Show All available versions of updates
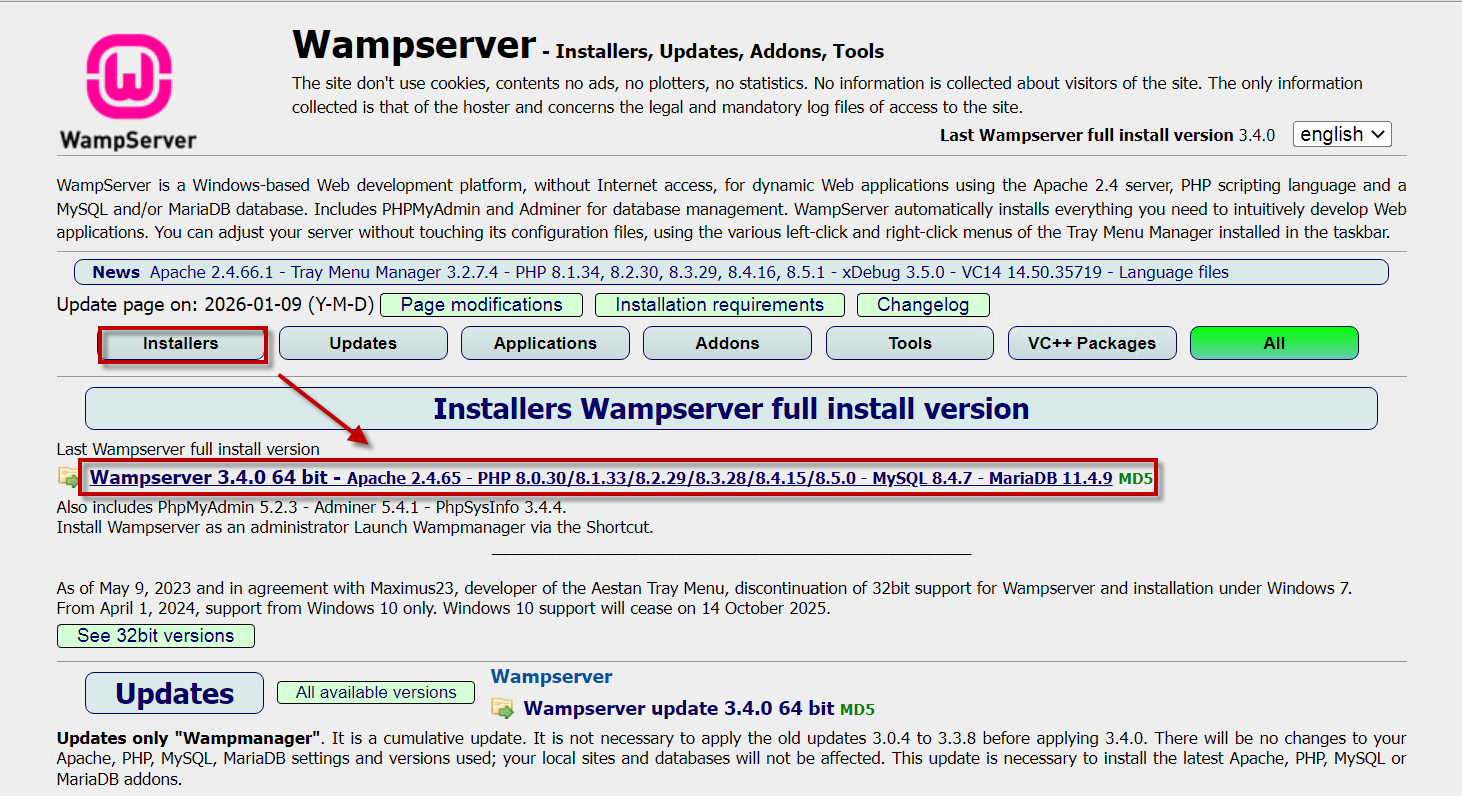Viewport: 1462px width, 796px height. 376,692
